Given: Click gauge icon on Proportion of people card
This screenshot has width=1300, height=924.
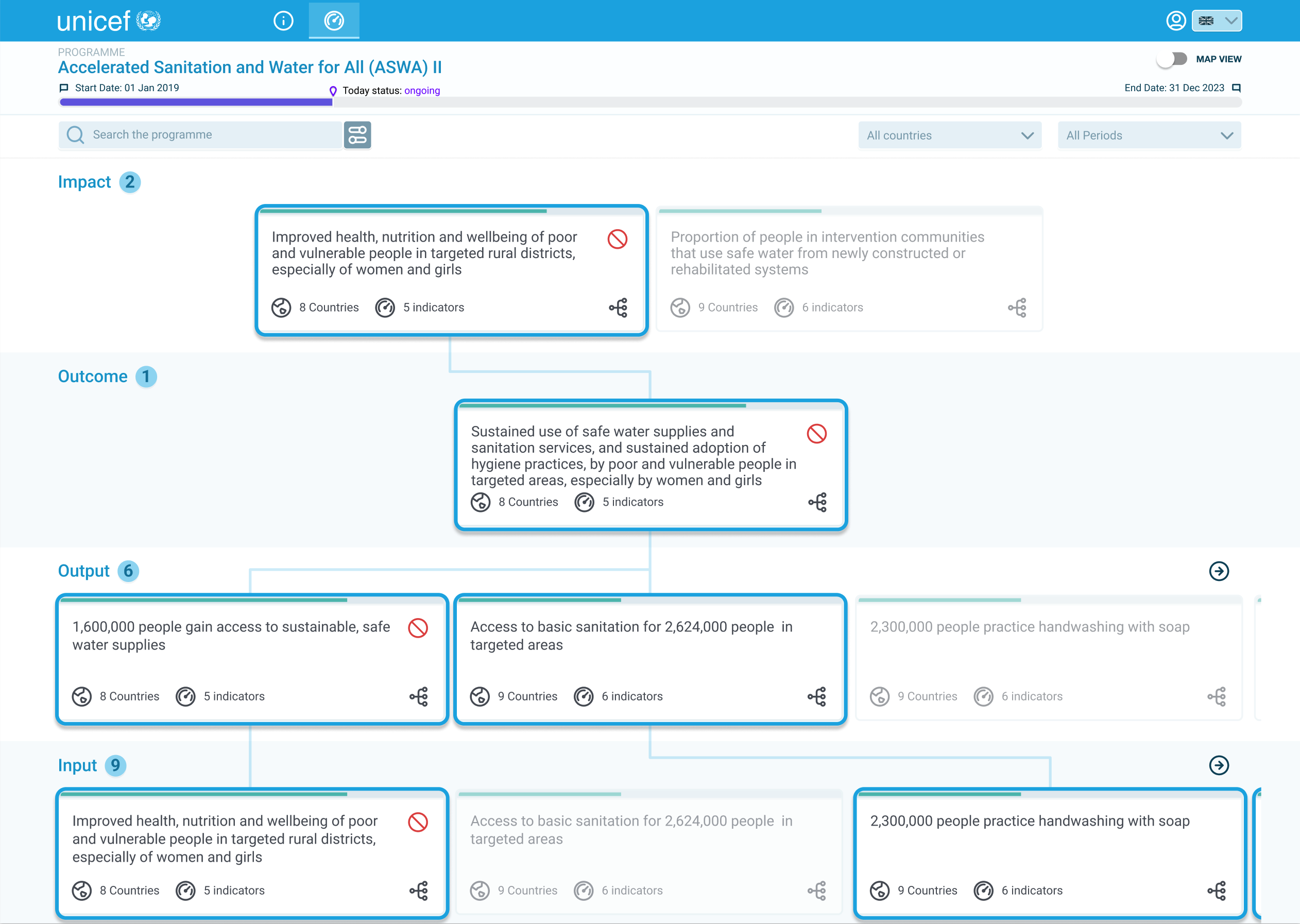Looking at the screenshot, I should coord(784,308).
